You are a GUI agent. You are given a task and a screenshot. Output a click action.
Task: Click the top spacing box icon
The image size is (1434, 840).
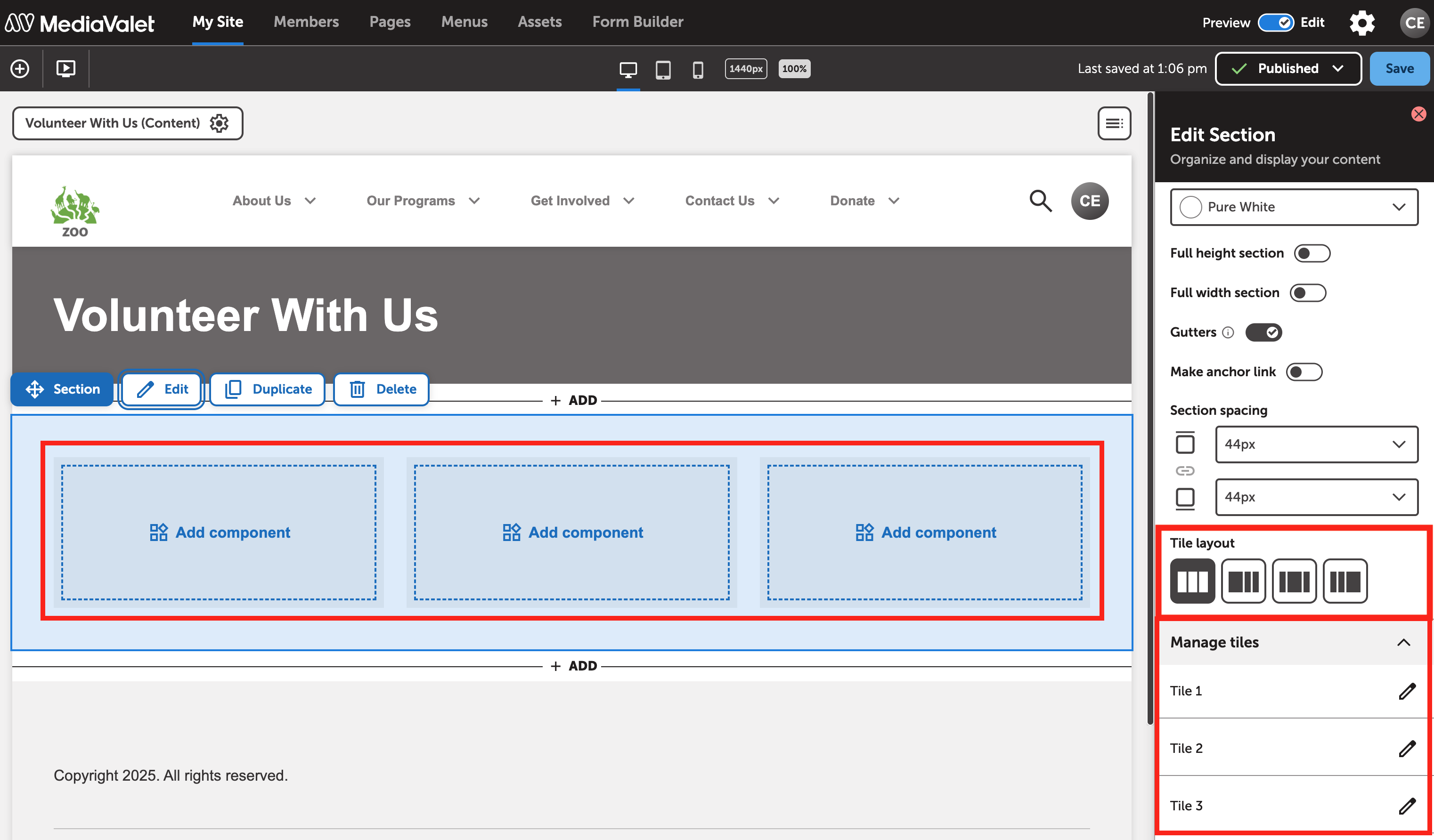[1185, 443]
